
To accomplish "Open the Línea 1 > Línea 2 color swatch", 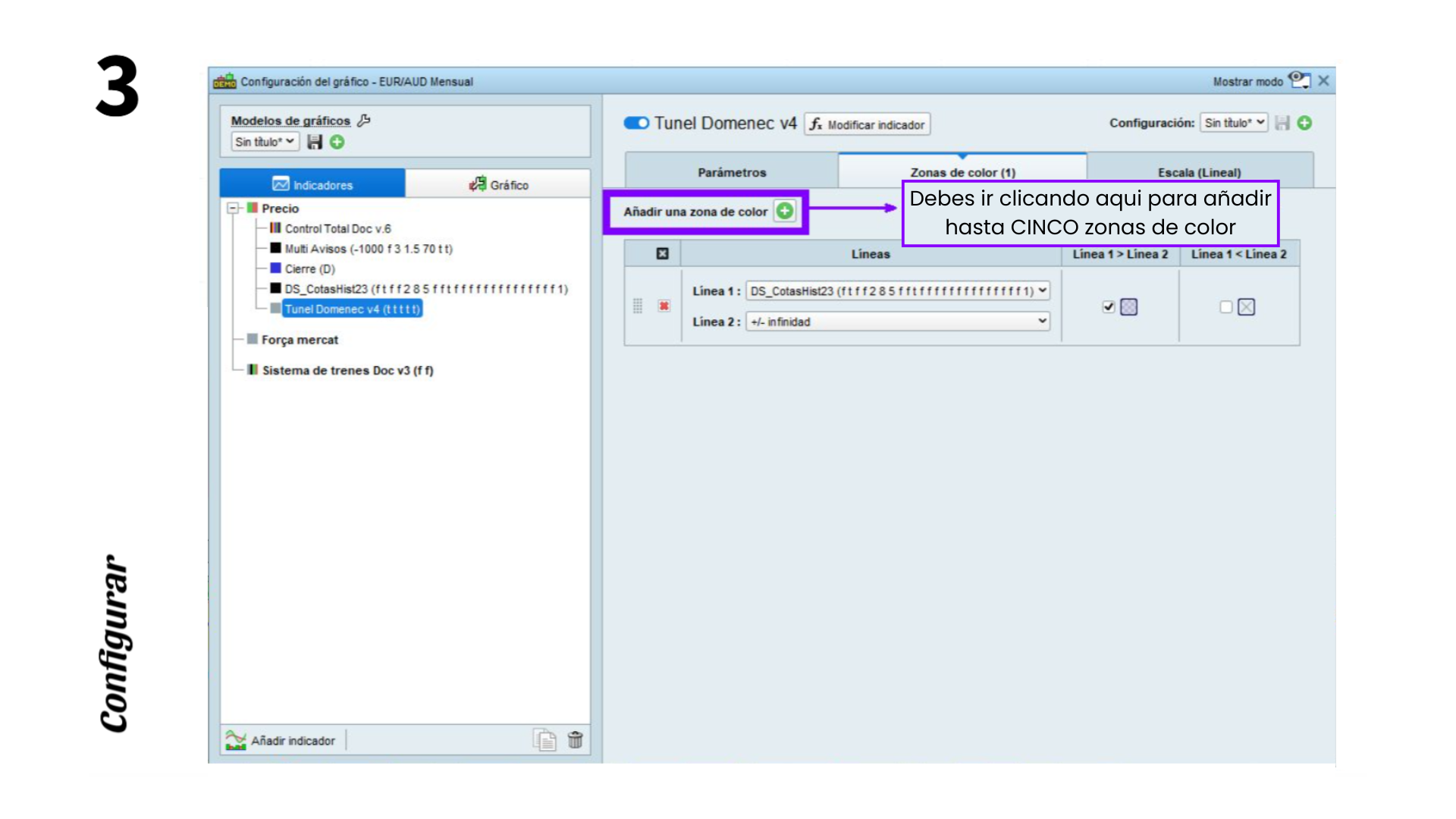I will [x=1129, y=307].
